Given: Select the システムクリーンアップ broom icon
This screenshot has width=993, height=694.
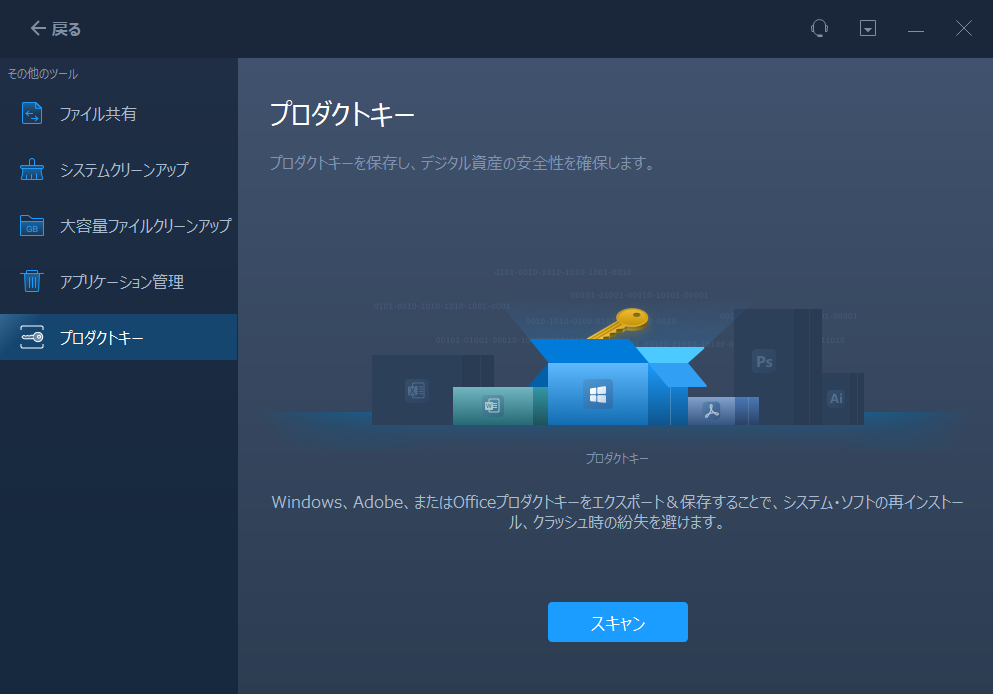Looking at the screenshot, I should coord(33,170).
